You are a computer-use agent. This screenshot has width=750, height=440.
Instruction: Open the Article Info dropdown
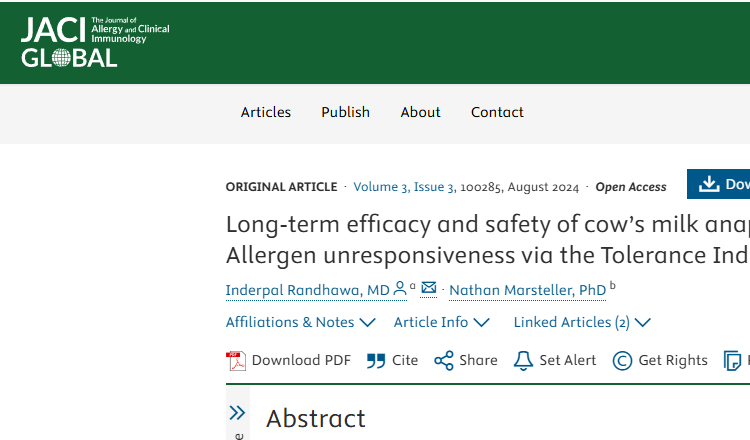click(x=441, y=322)
